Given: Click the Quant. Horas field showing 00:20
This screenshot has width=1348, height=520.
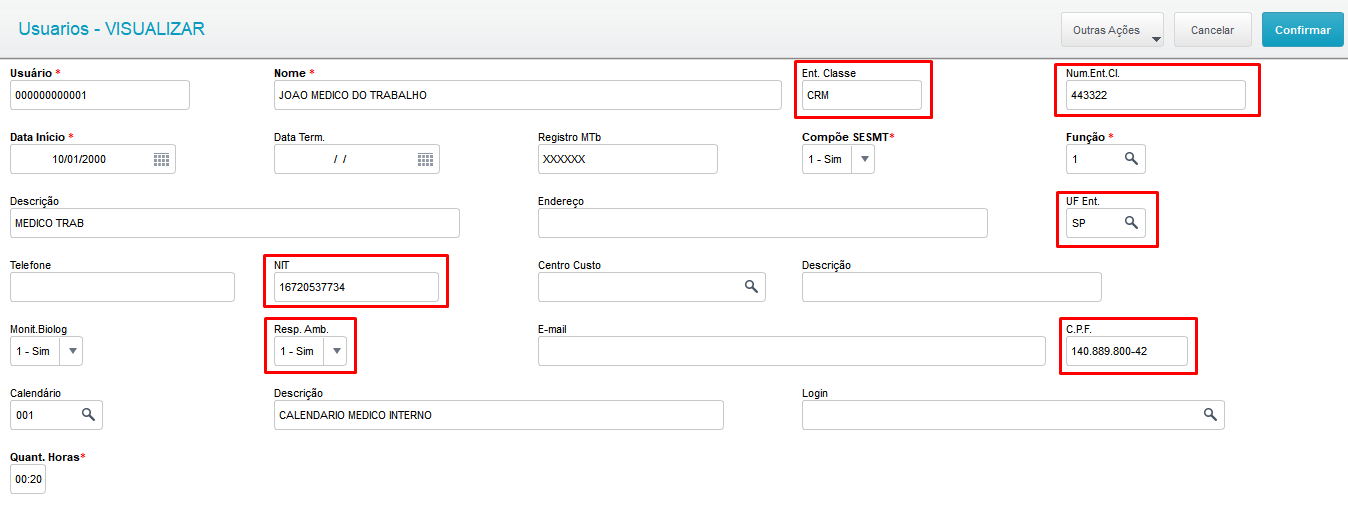Looking at the screenshot, I should [x=28, y=479].
